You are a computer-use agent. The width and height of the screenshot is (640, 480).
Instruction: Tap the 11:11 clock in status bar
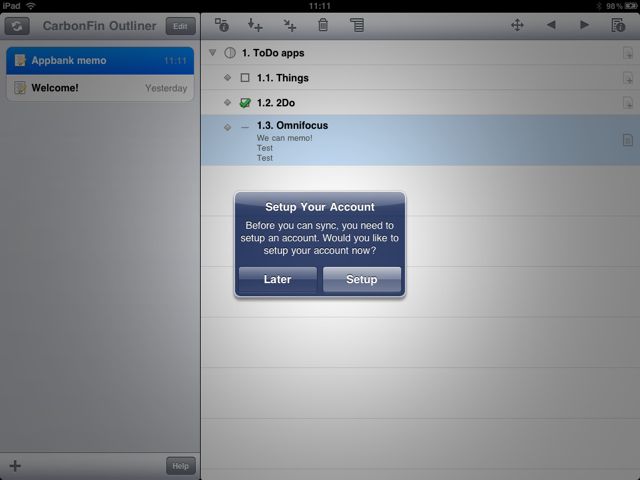tap(320, 6)
